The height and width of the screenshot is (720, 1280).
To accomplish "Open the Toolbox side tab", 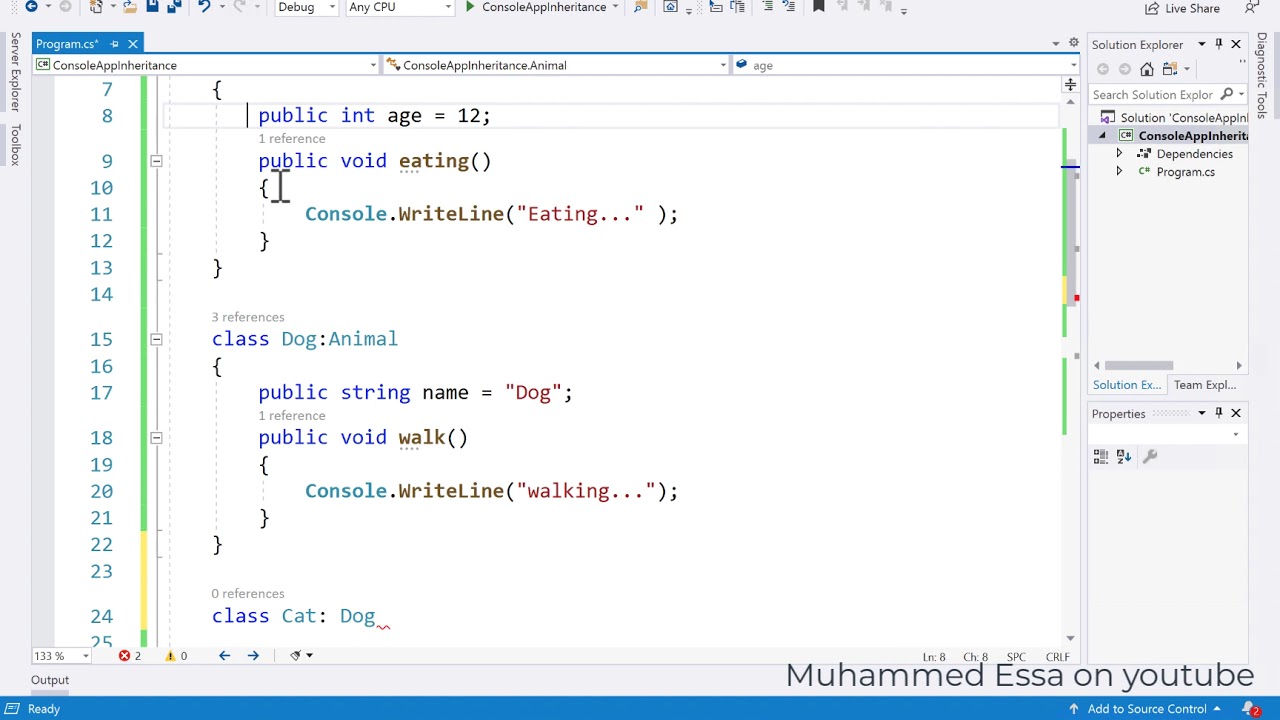I will tap(15, 146).
